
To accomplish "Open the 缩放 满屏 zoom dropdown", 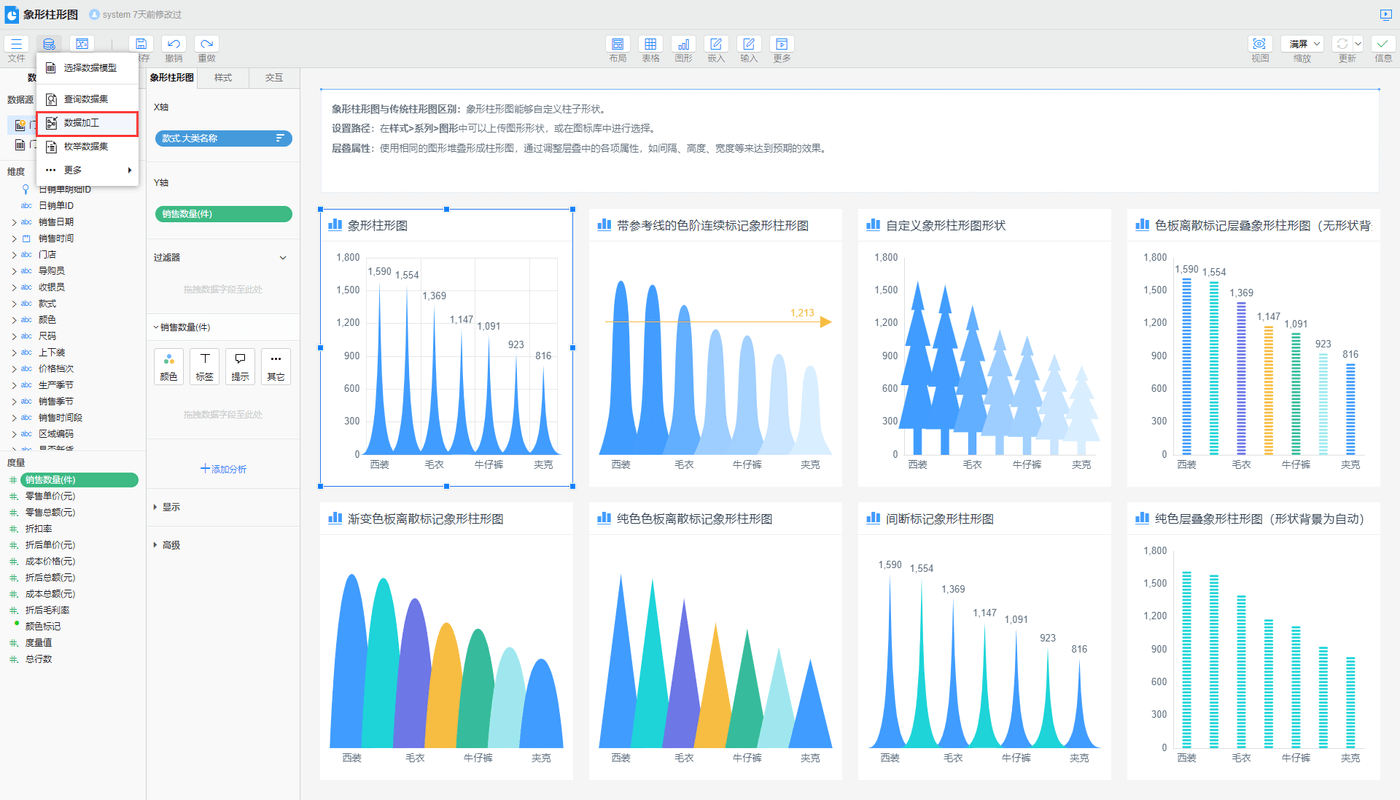I will [x=1301, y=44].
